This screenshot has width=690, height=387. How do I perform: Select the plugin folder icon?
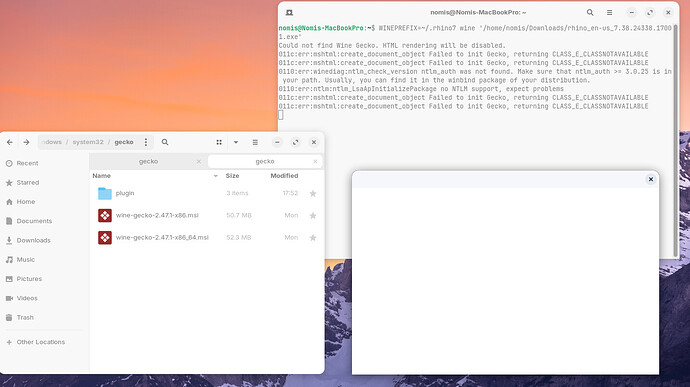point(105,193)
